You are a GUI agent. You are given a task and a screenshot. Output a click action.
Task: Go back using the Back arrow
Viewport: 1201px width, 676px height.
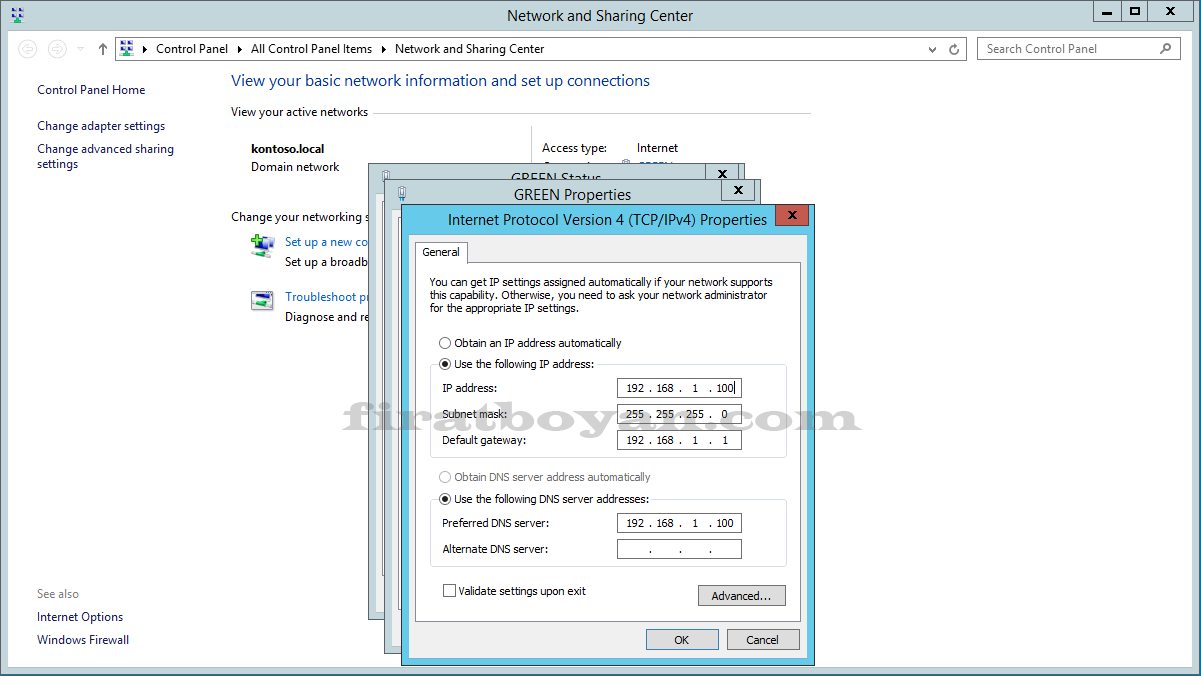[x=28, y=49]
